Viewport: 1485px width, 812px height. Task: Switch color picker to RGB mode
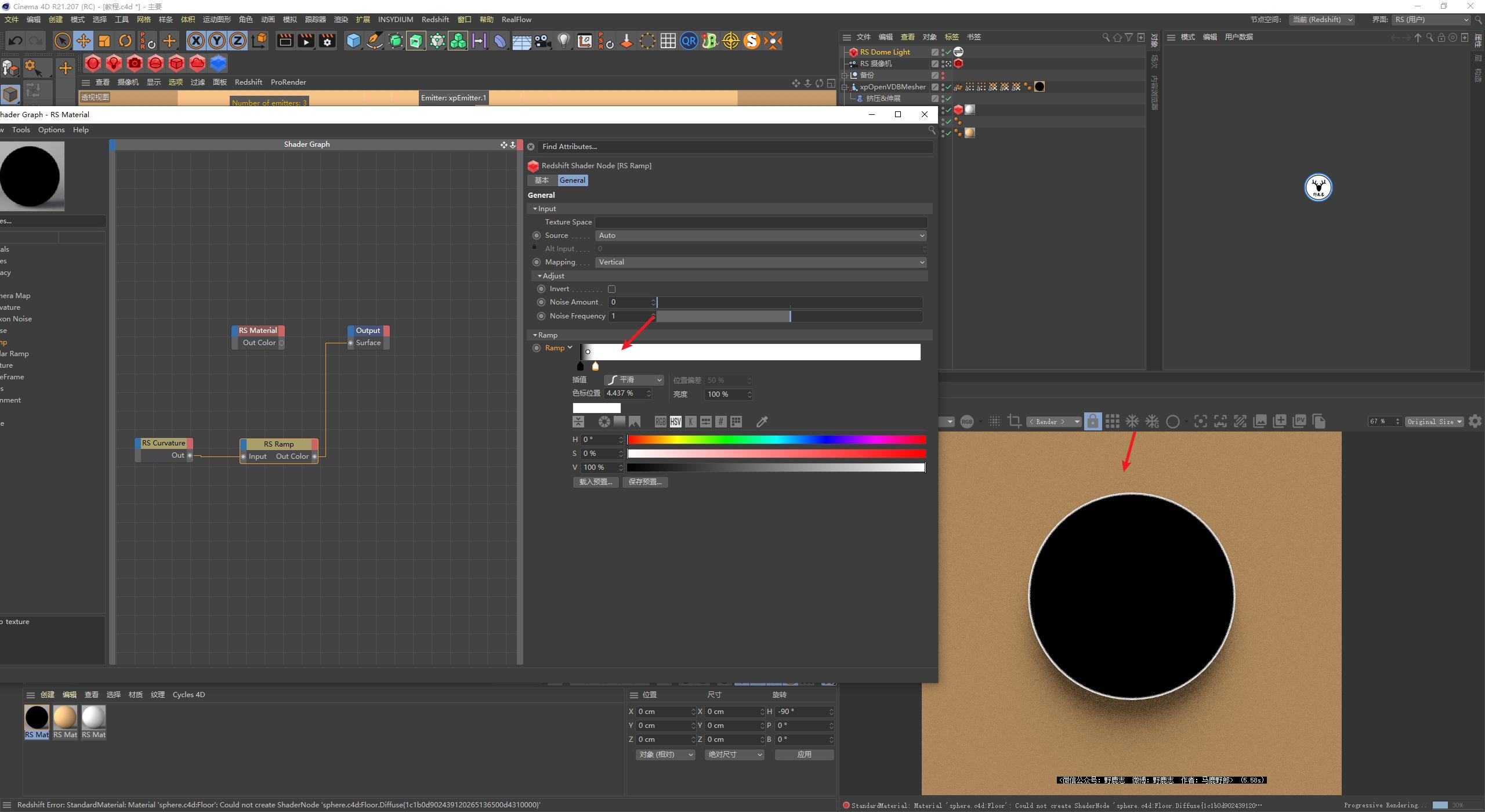660,421
